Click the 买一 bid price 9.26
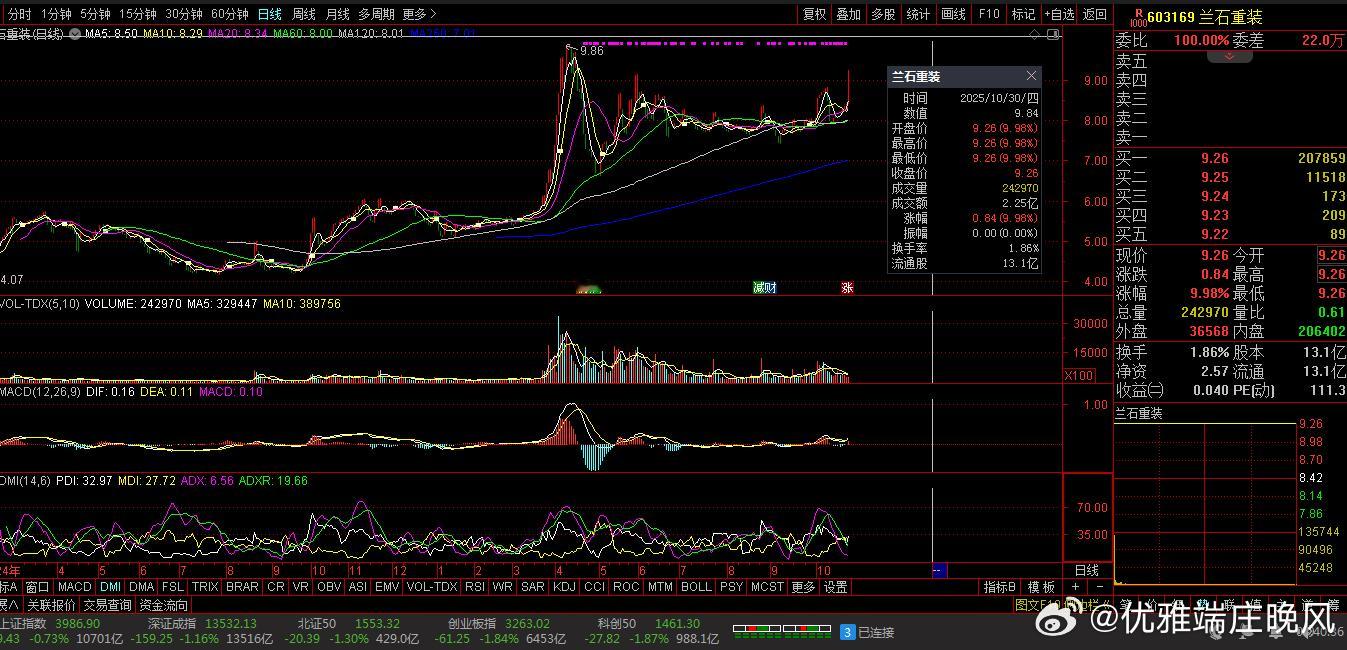The image size is (1347, 650). (x=1215, y=158)
